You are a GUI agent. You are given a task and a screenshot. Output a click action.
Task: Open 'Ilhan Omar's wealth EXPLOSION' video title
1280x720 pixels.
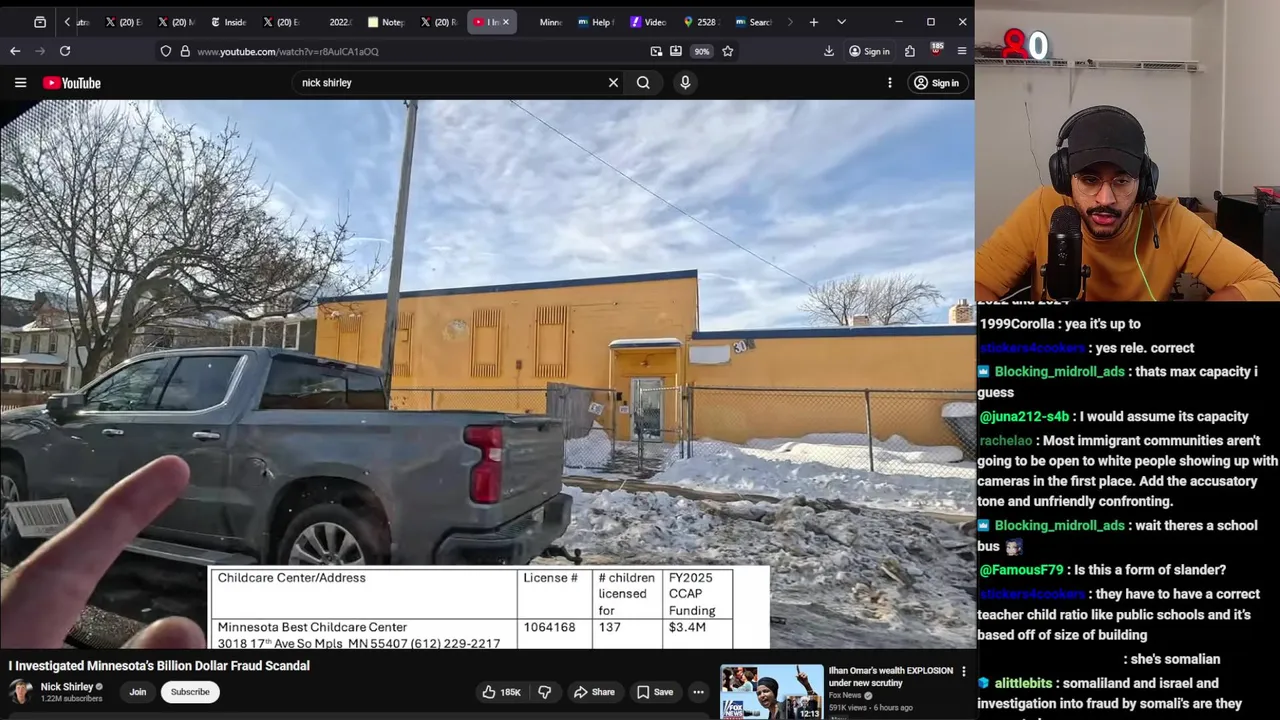(x=890, y=677)
